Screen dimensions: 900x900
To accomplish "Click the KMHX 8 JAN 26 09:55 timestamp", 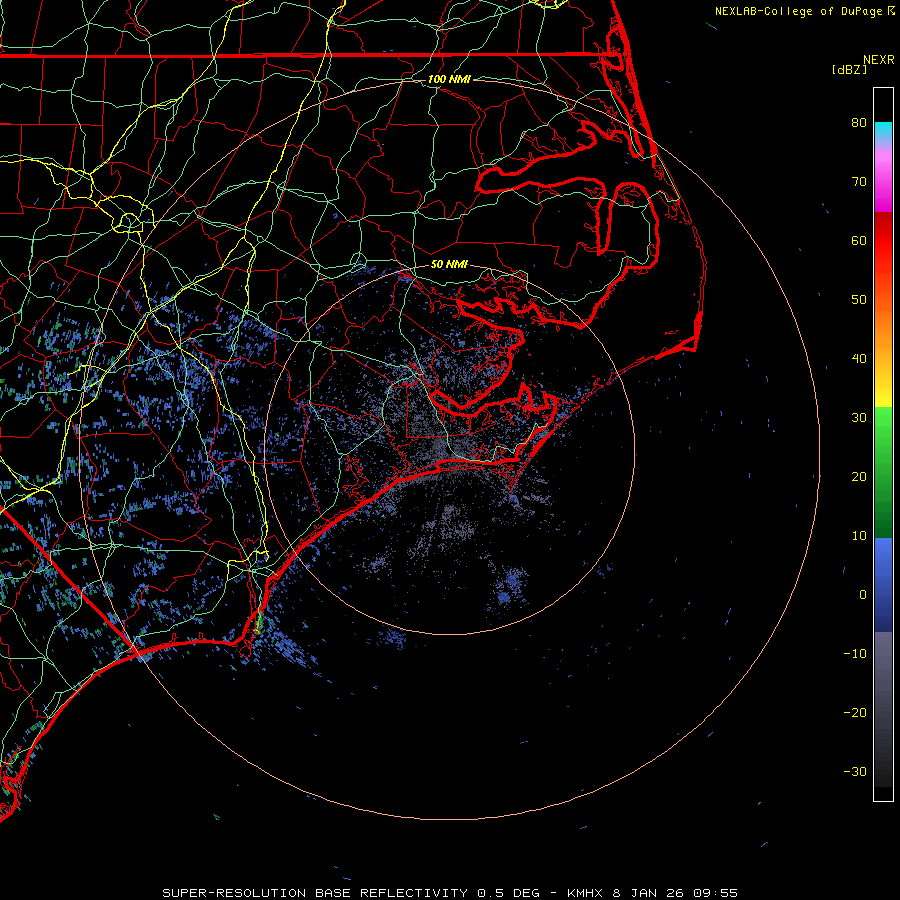I will [x=652, y=893].
